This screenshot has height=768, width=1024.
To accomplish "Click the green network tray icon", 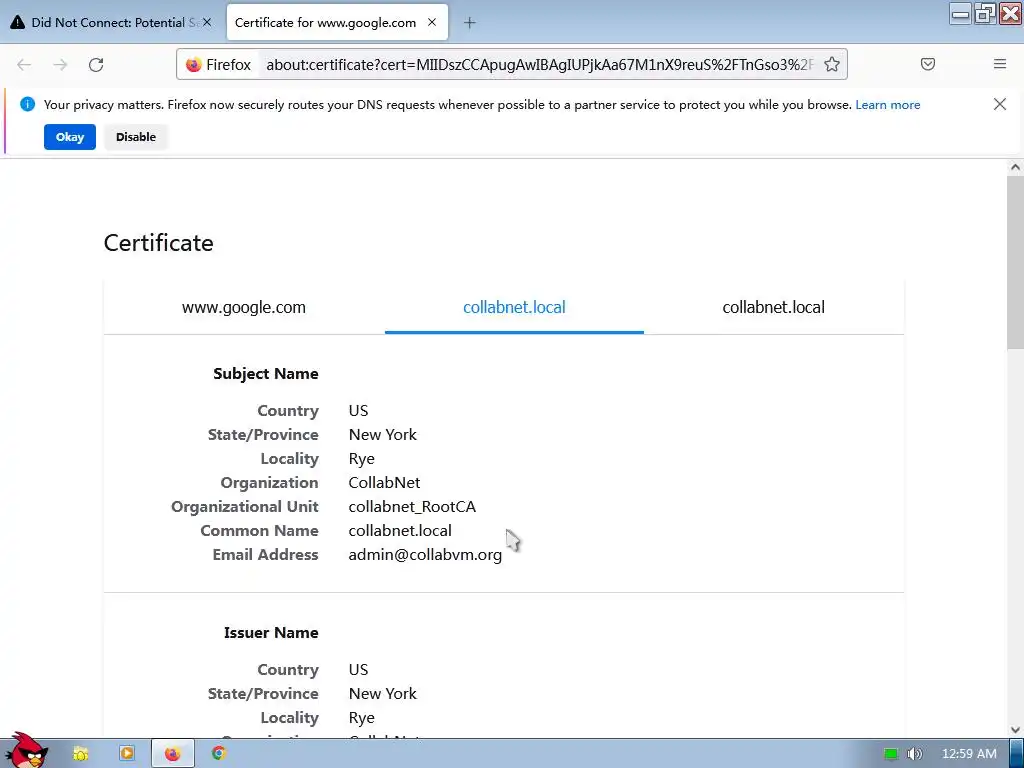I will click(x=891, y=754).
